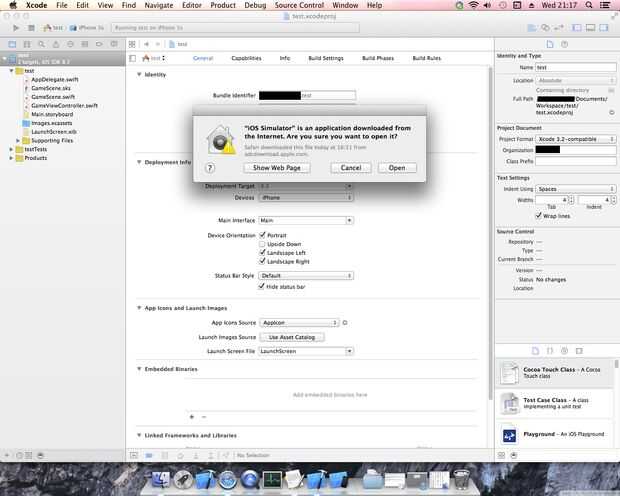620x496 pixels.
Task: Open the Project Format dropdown
Action: (x=576, y=139)
